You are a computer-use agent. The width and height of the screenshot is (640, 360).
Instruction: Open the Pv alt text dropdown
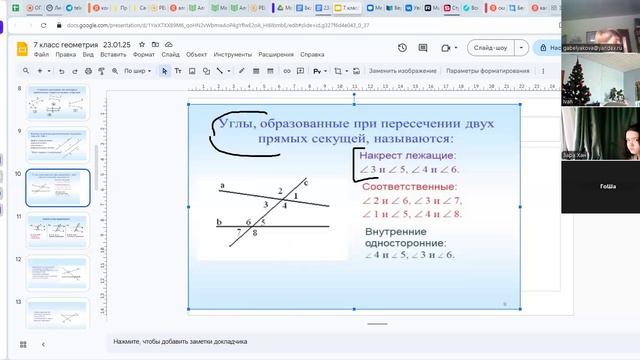(320, 71)
